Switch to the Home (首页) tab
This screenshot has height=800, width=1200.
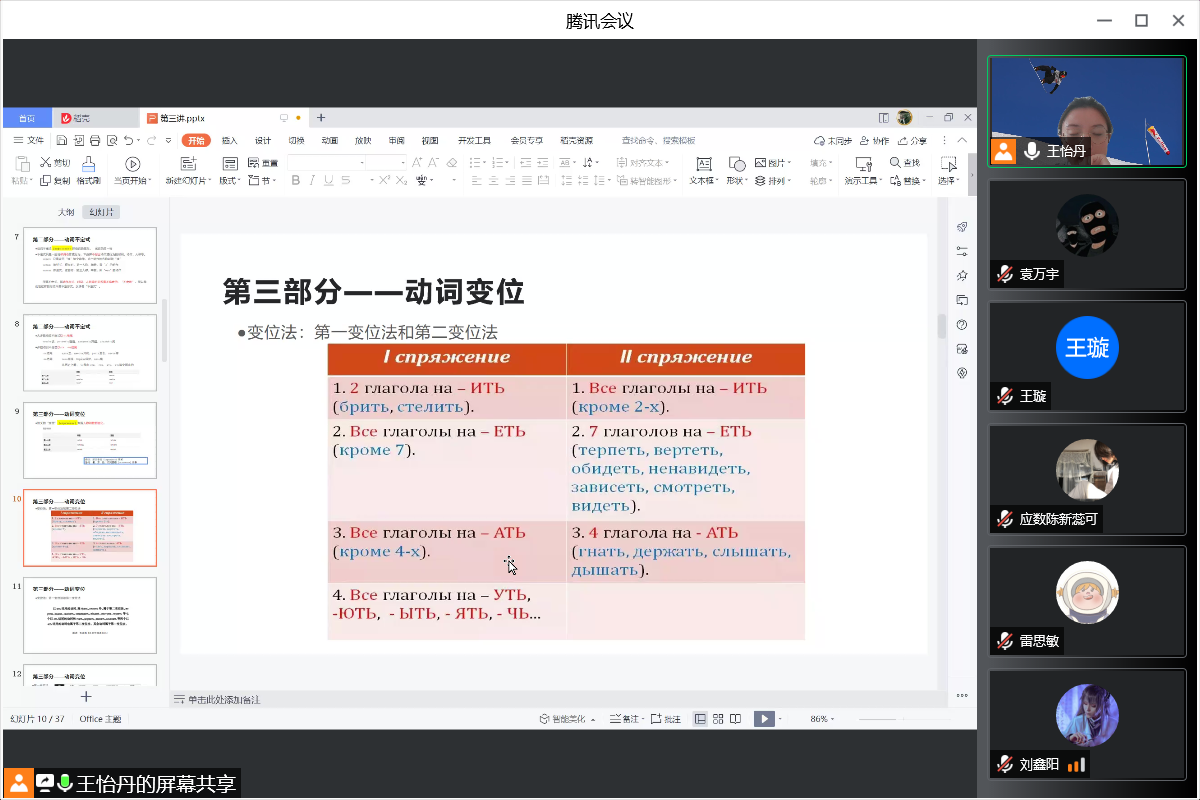click(26, 118)
